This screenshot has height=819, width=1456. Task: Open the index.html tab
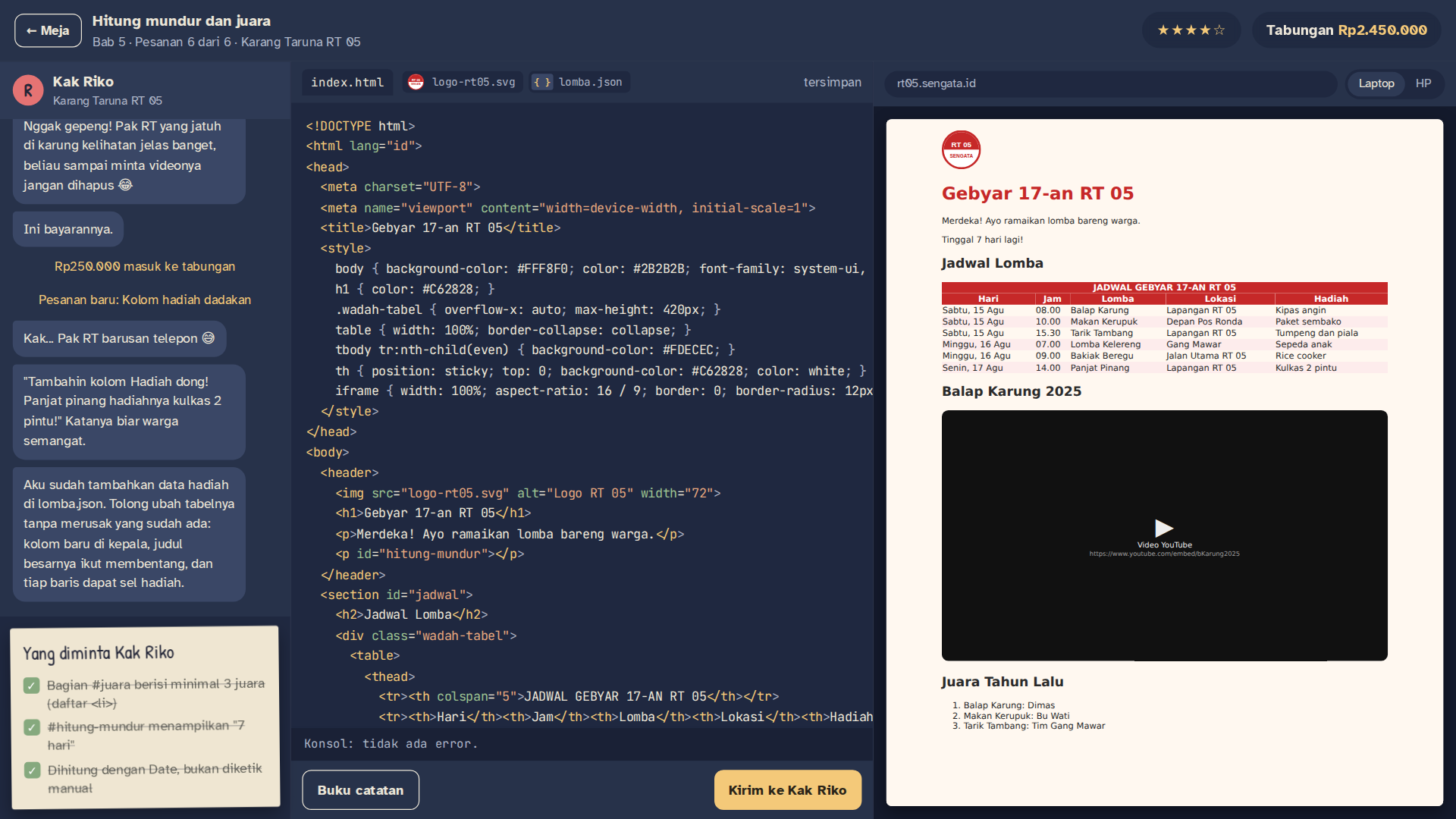point(347,82)
